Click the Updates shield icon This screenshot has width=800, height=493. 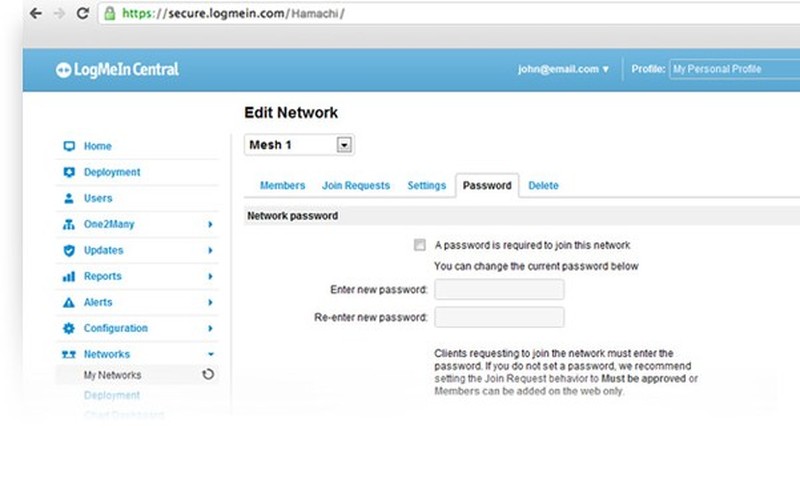(x=69, y=250)
